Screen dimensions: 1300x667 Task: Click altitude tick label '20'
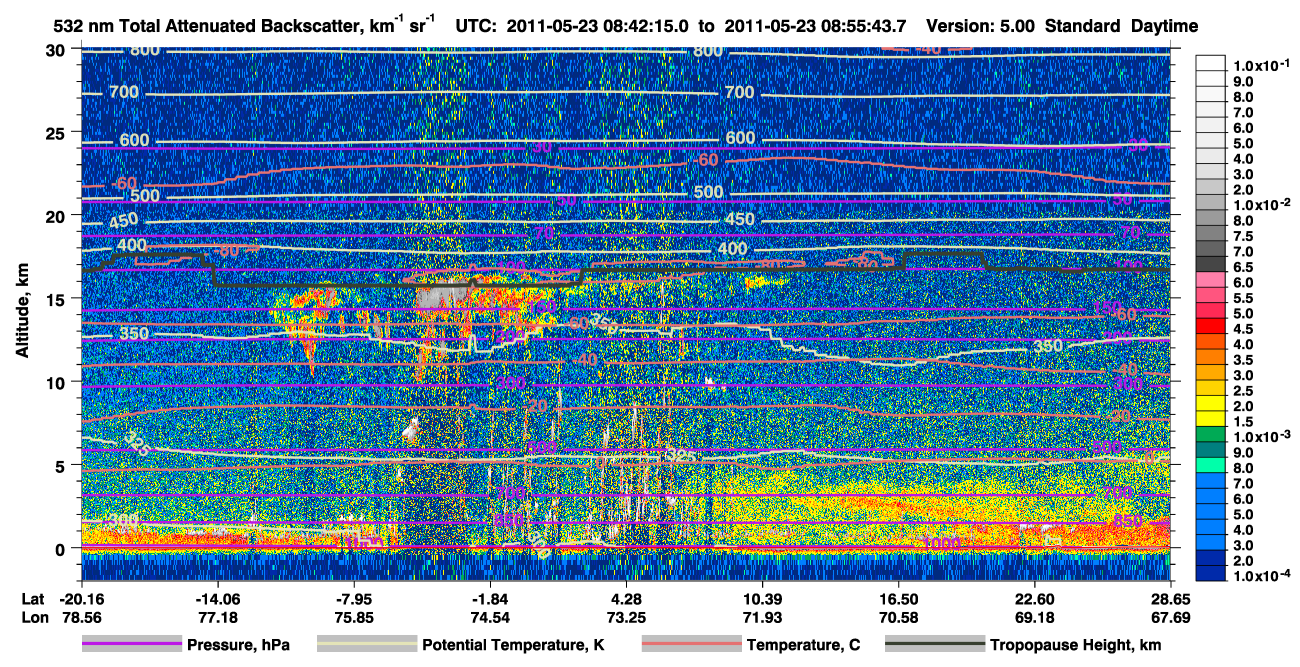point(58,215)
